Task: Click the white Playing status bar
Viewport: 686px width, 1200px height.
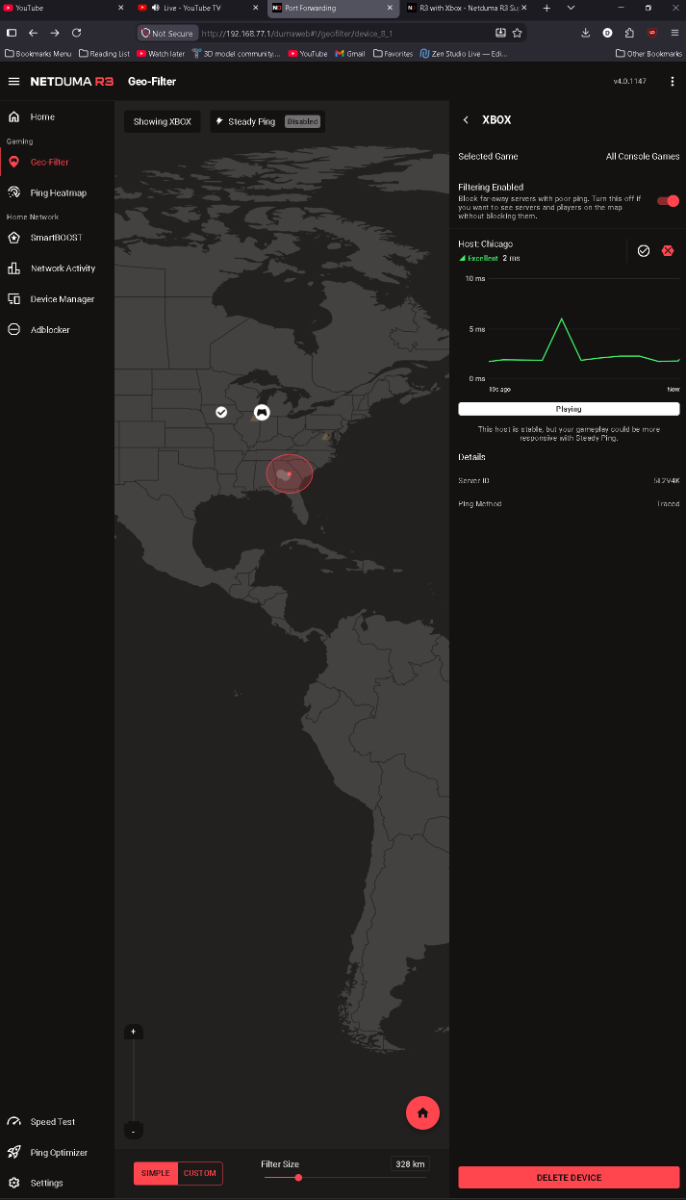Action: pos(569,409)
